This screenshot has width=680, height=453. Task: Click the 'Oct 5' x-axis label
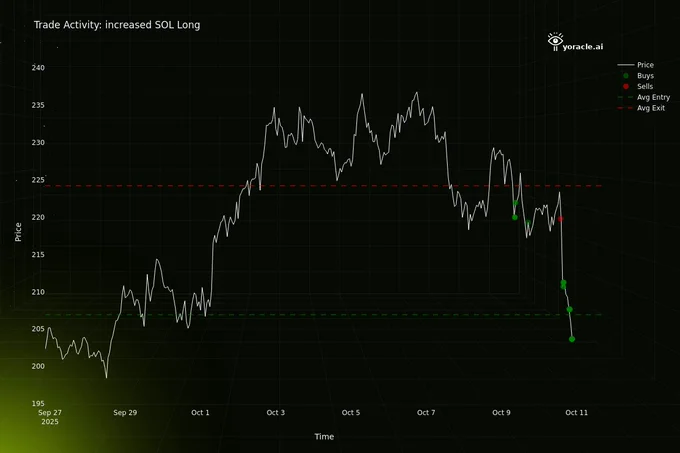(351, 413)
